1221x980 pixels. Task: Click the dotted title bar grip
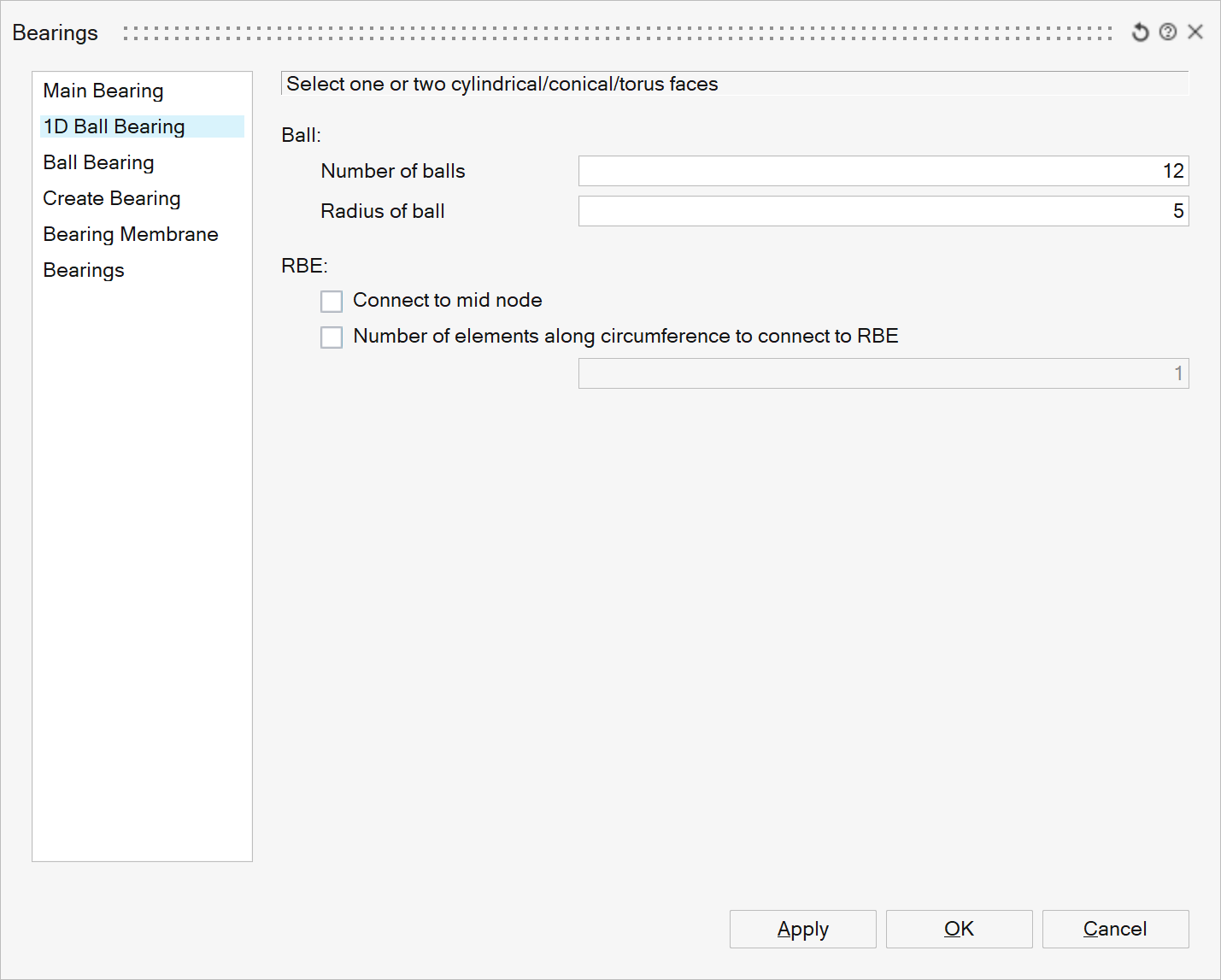click(x=617, y=32)
